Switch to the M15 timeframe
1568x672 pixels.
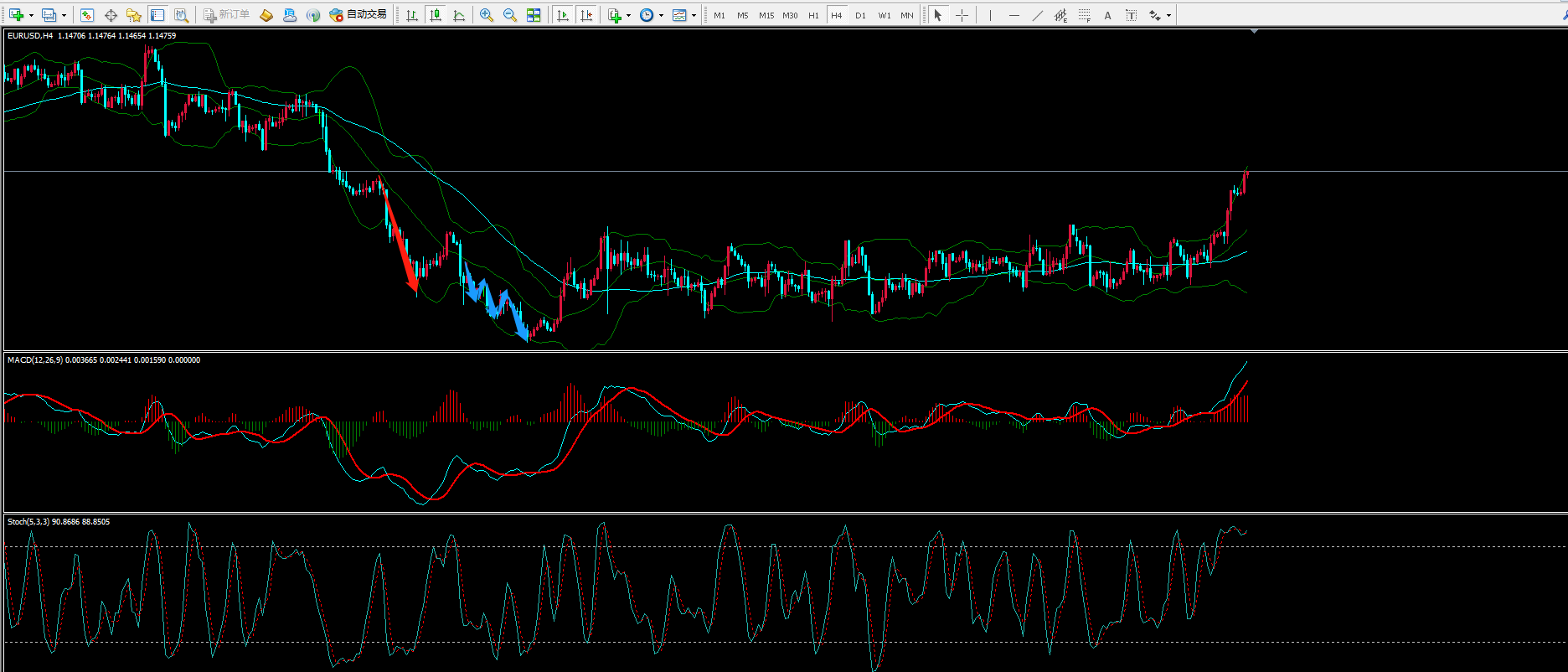(766, 15)
